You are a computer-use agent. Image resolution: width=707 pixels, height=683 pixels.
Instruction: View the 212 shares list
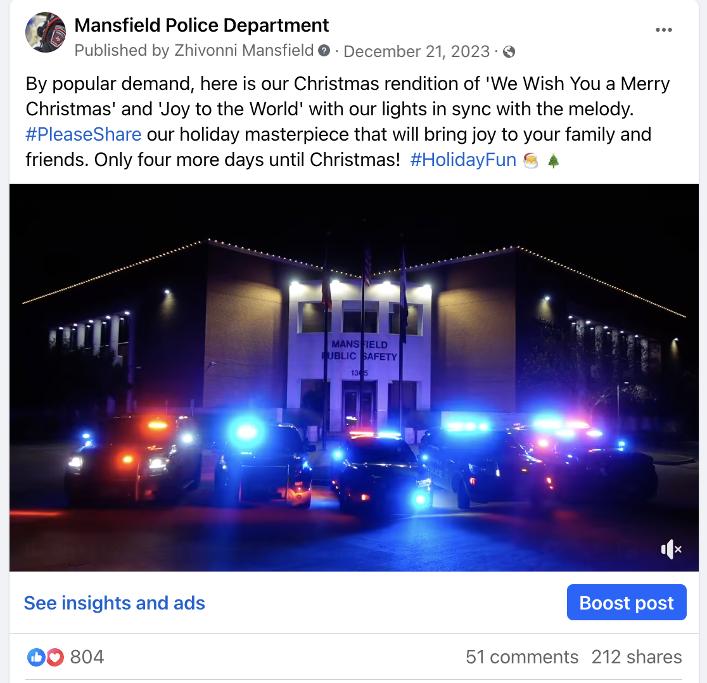pos(636,657)
